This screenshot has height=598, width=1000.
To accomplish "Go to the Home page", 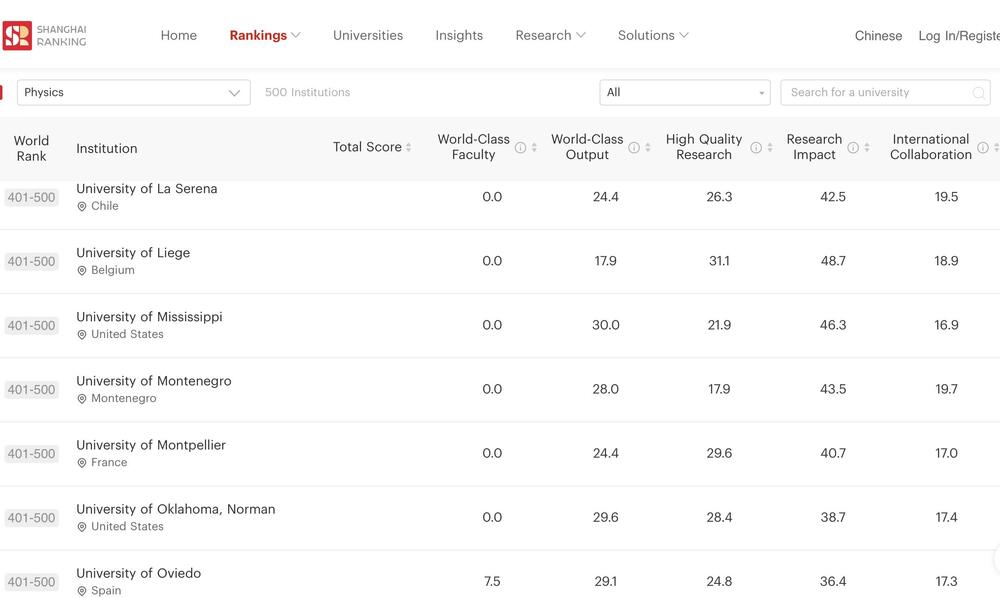I will (179, 36).
